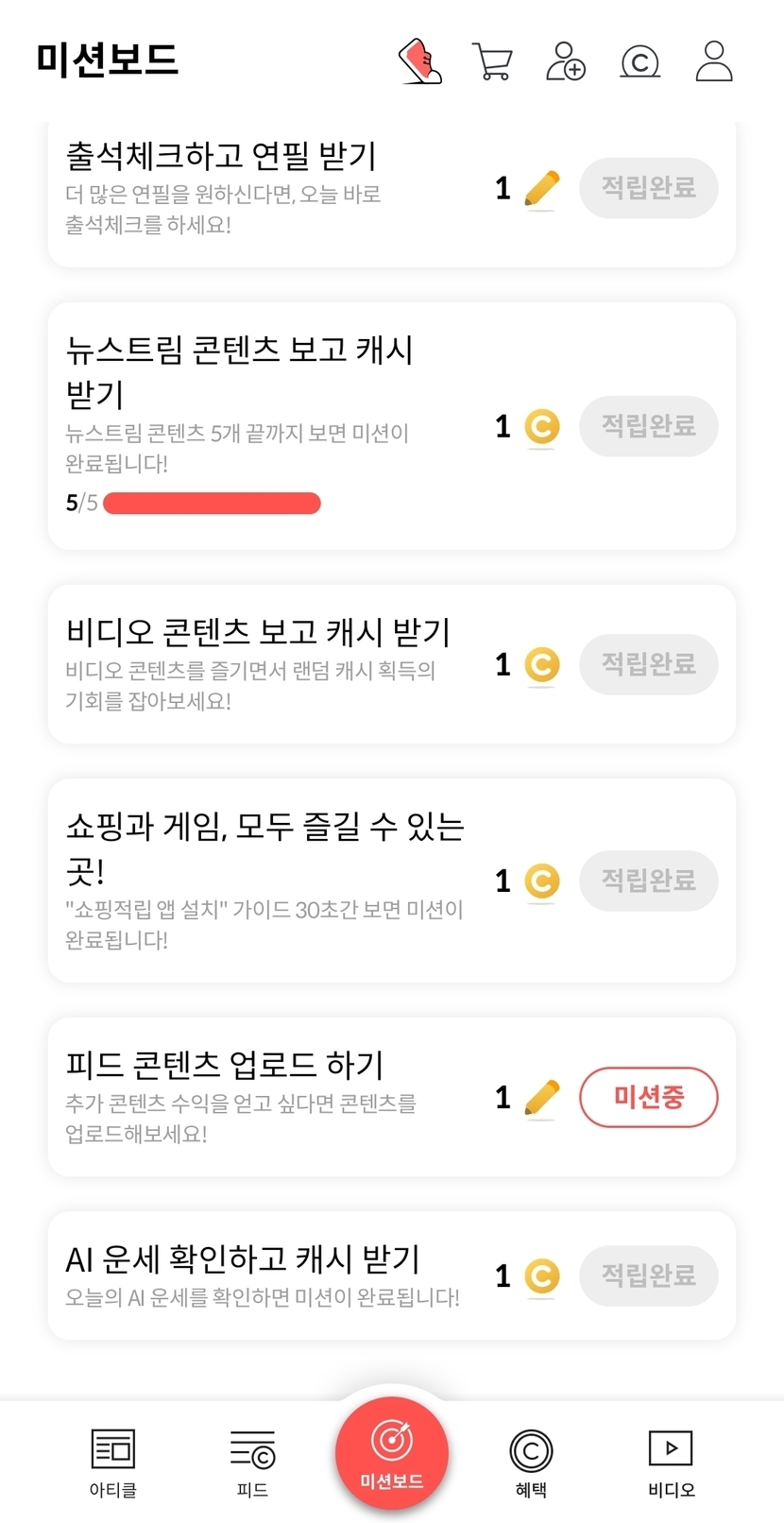This screenshot has height=1523, width=784.
Task: Go to the 비디오 tab
Action: pyautogui.click(x=671, y=1462)
